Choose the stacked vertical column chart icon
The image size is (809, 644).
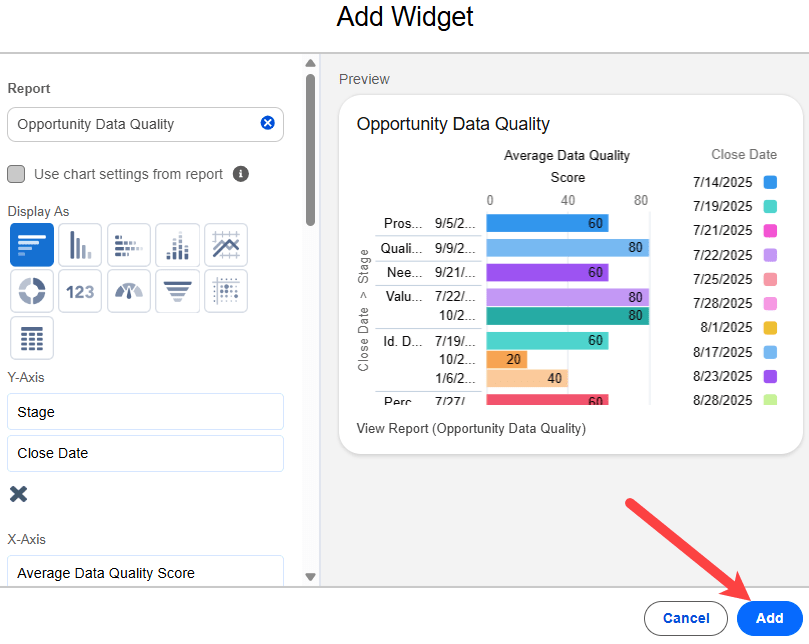[177, 245]
